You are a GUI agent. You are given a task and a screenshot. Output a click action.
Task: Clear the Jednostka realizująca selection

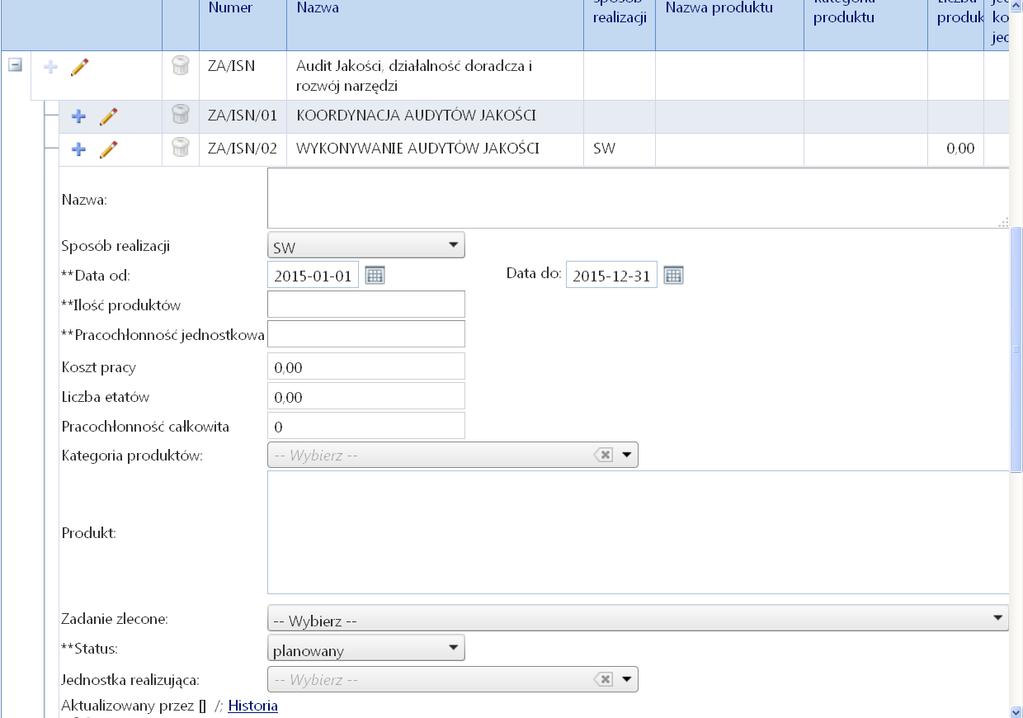605,680
